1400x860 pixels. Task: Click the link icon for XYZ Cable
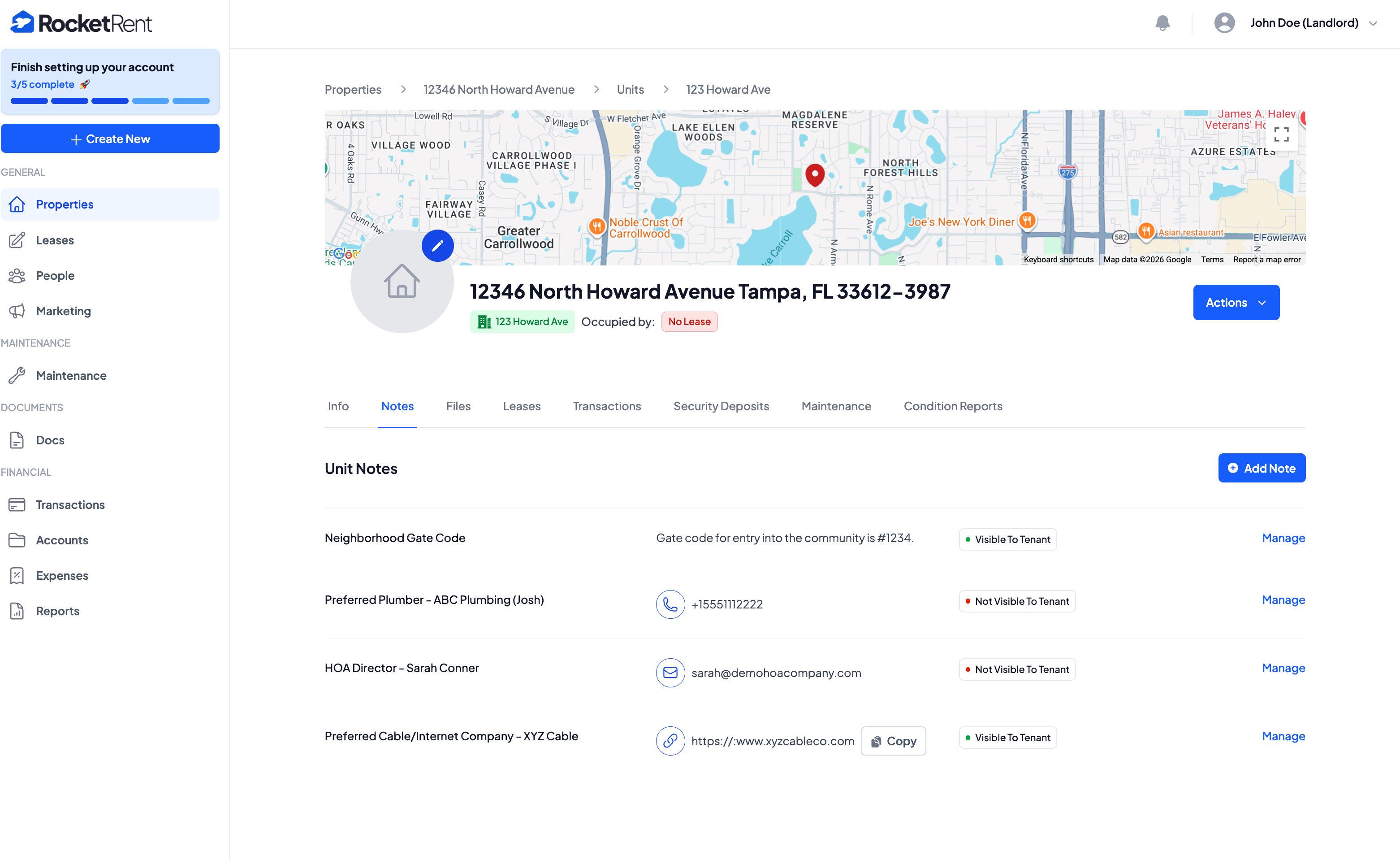670,741
